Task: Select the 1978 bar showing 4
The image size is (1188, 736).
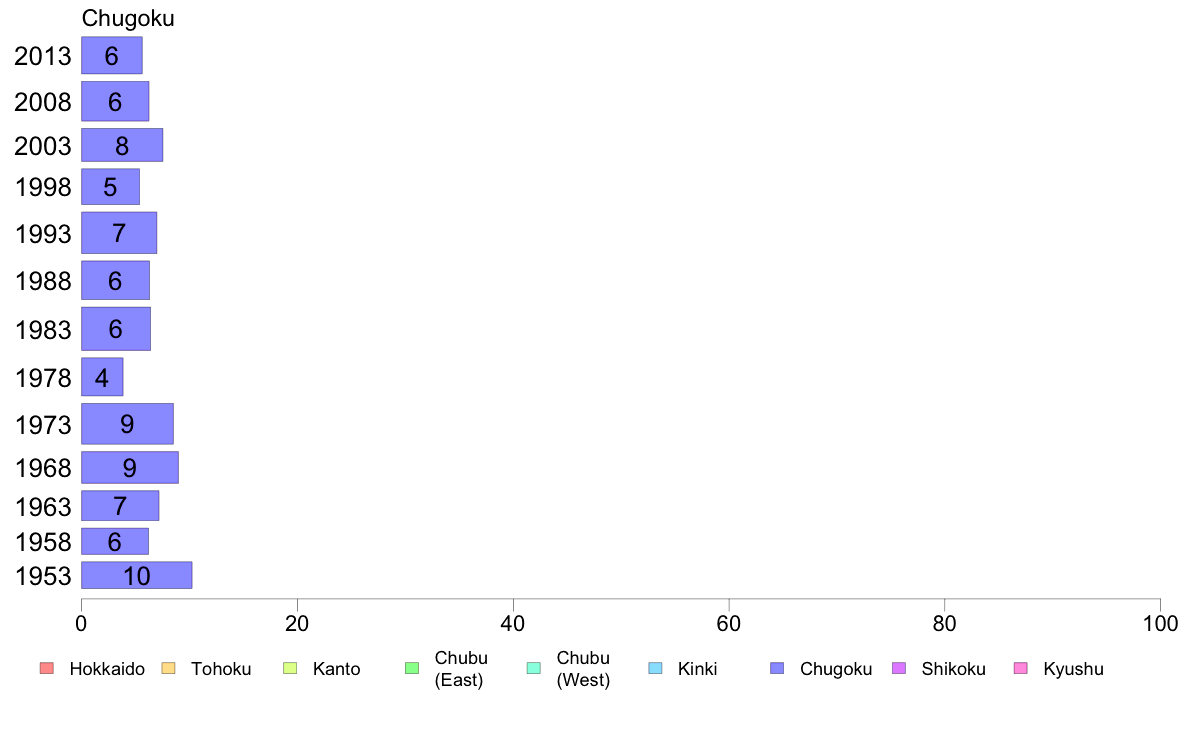Action: point(102,377)
